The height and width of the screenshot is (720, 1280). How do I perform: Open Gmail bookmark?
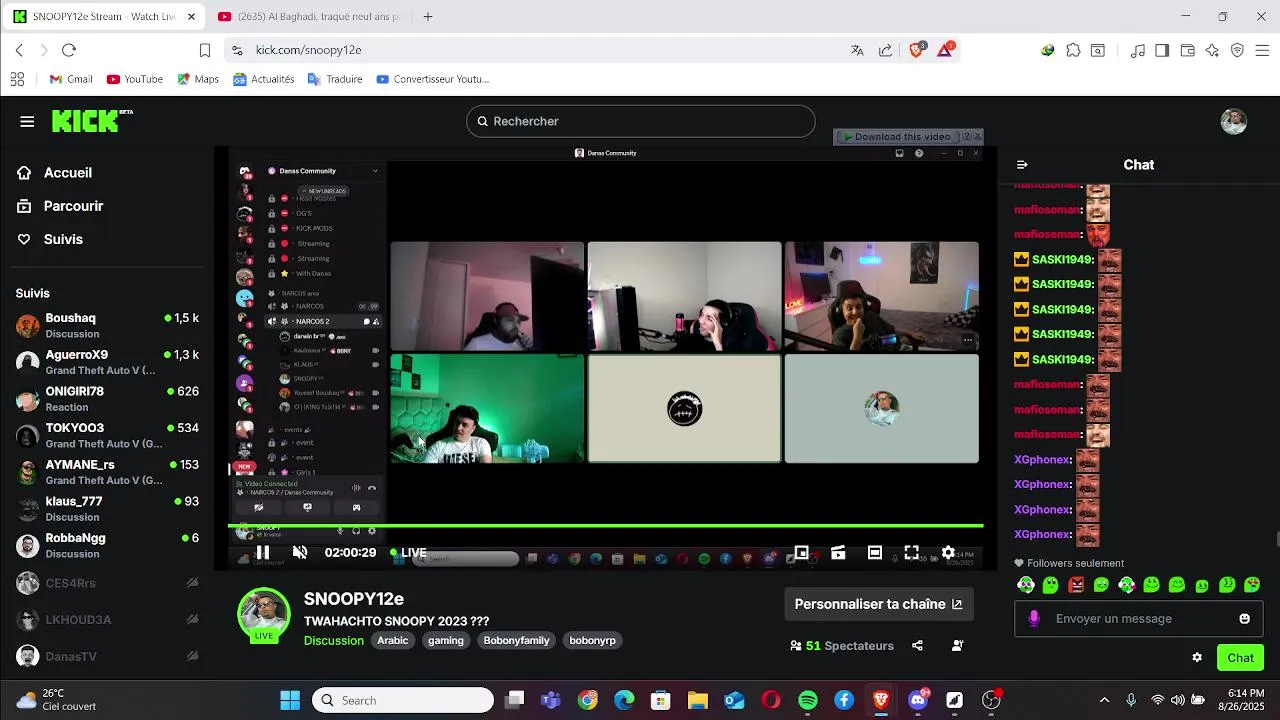pyautogui.click(x=71, y=79)
